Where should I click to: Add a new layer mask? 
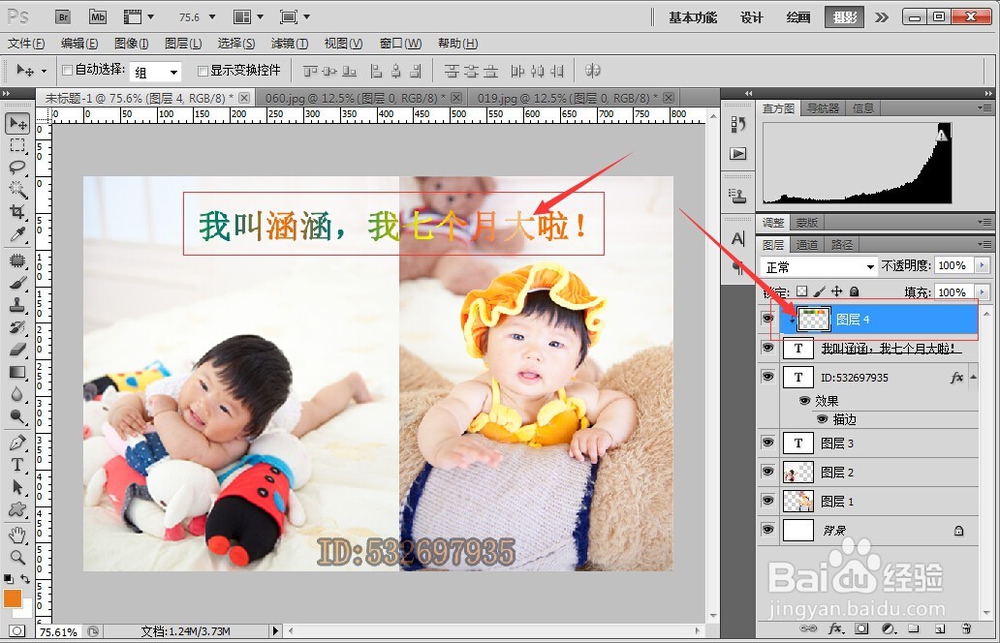click(x=861, y=628)
